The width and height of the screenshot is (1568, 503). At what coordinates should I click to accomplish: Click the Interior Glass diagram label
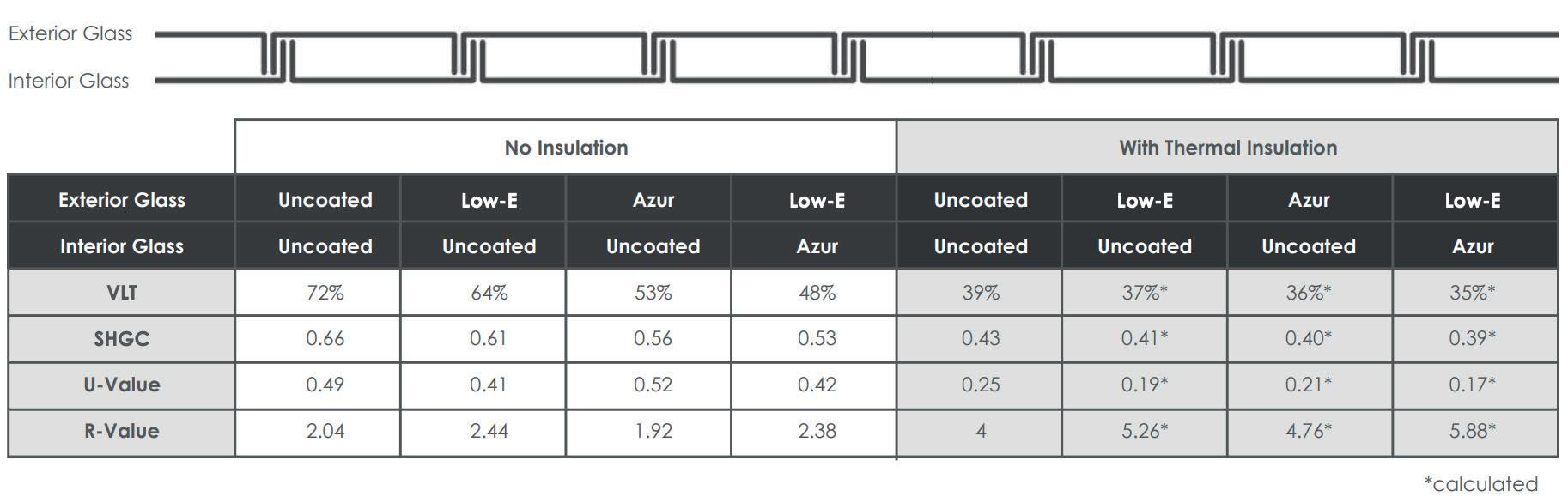click(x=69, y=81)
